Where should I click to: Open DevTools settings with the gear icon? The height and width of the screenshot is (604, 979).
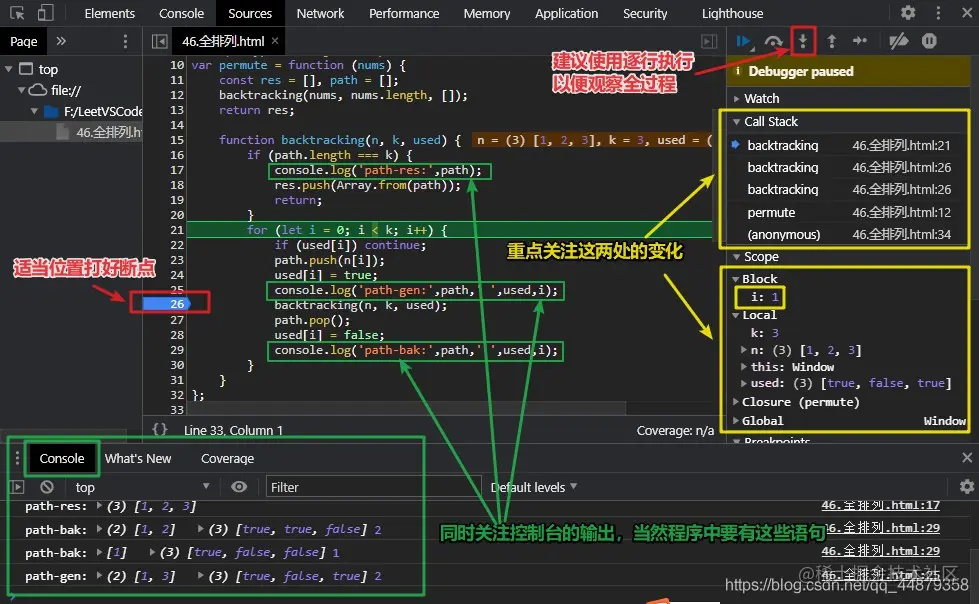click(908, 13)
